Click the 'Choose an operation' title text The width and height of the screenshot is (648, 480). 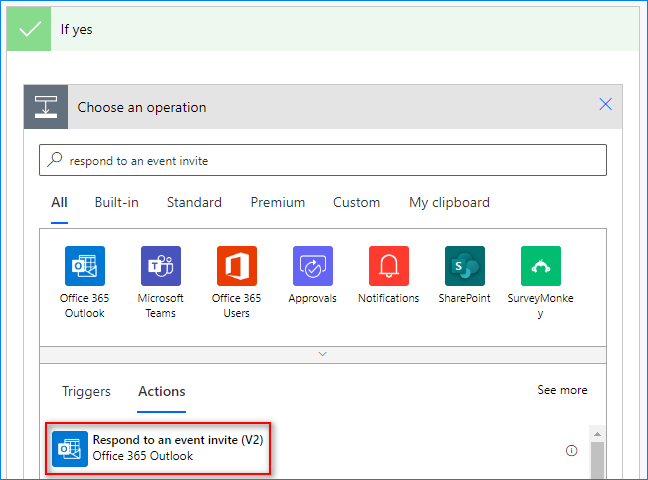click(x=142, y=107)
